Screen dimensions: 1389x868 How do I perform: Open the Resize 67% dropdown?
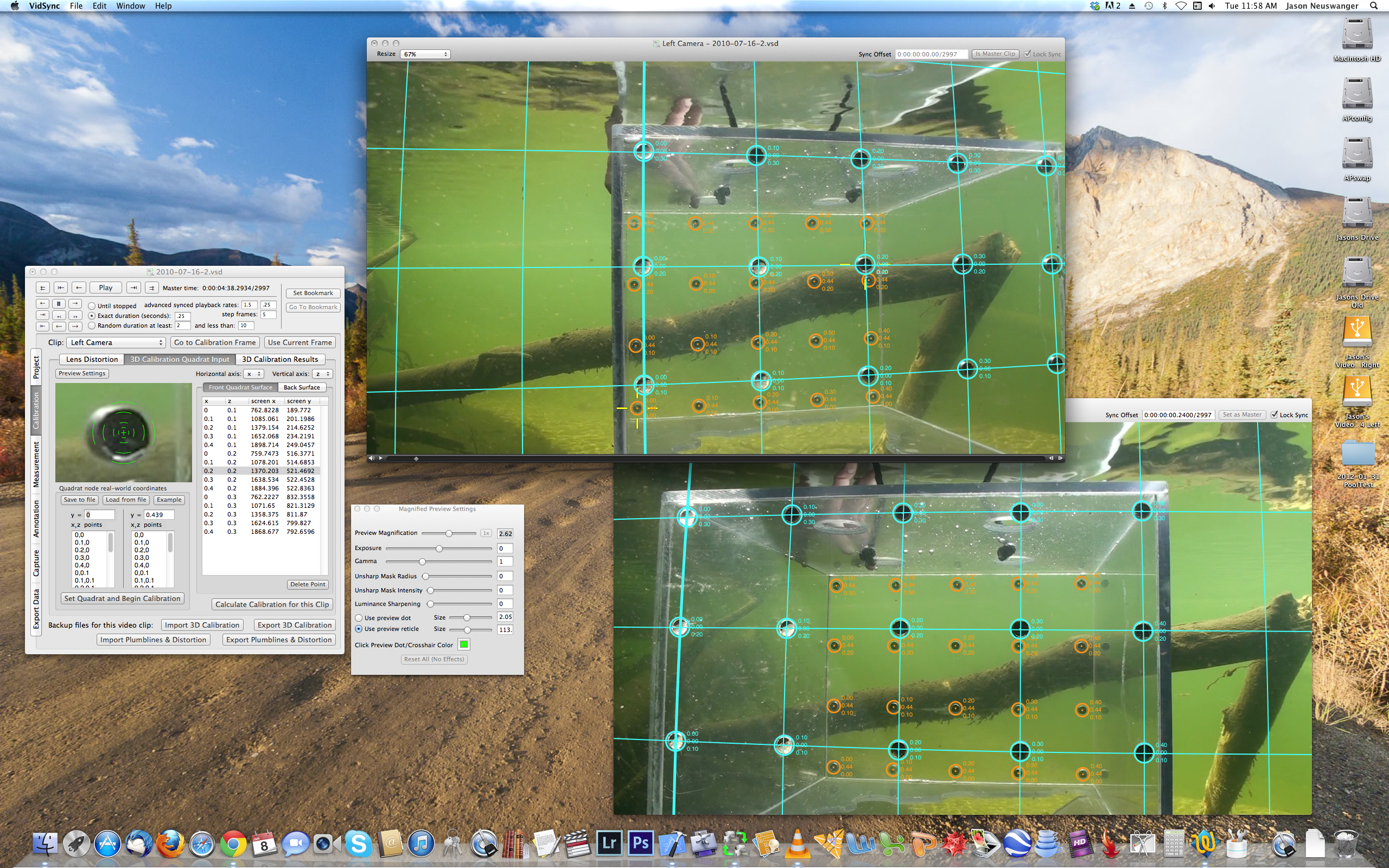tap(425, 54)
